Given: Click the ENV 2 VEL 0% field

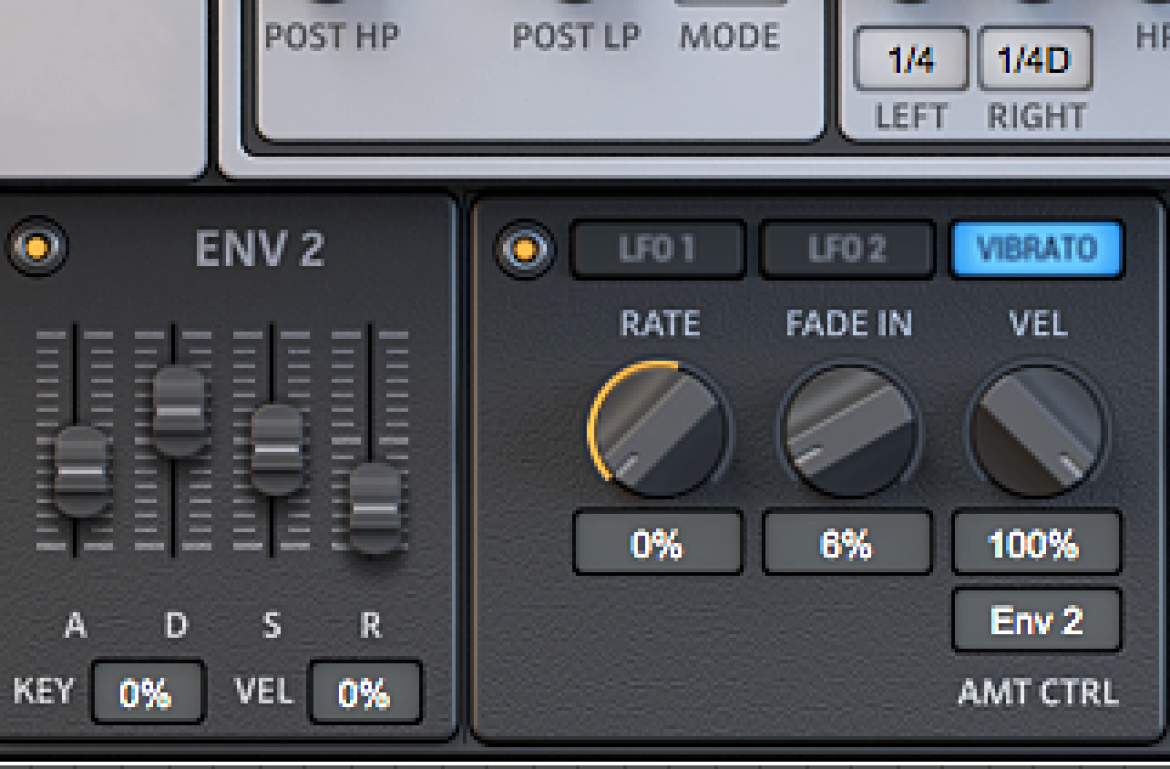Looking at the screenshot, I should click(x=366, y=692).
